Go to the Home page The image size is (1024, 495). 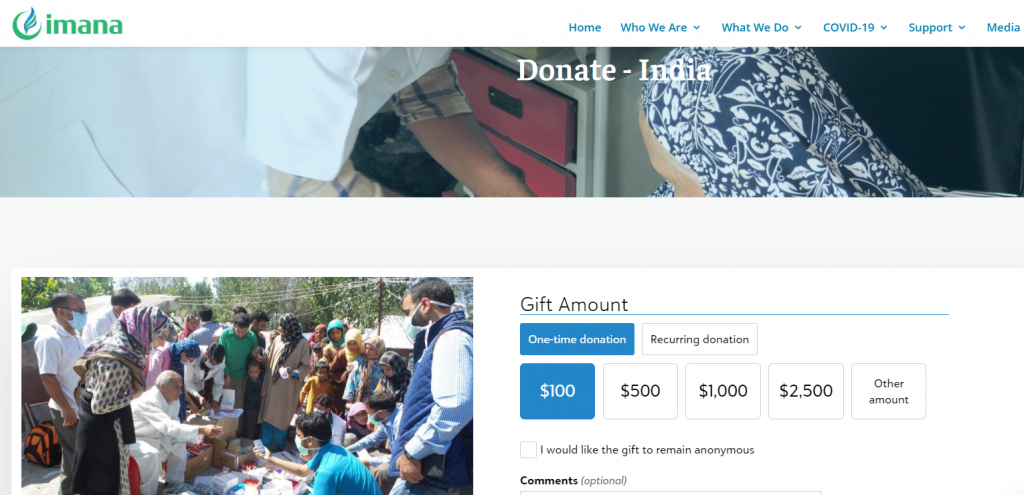584,27
